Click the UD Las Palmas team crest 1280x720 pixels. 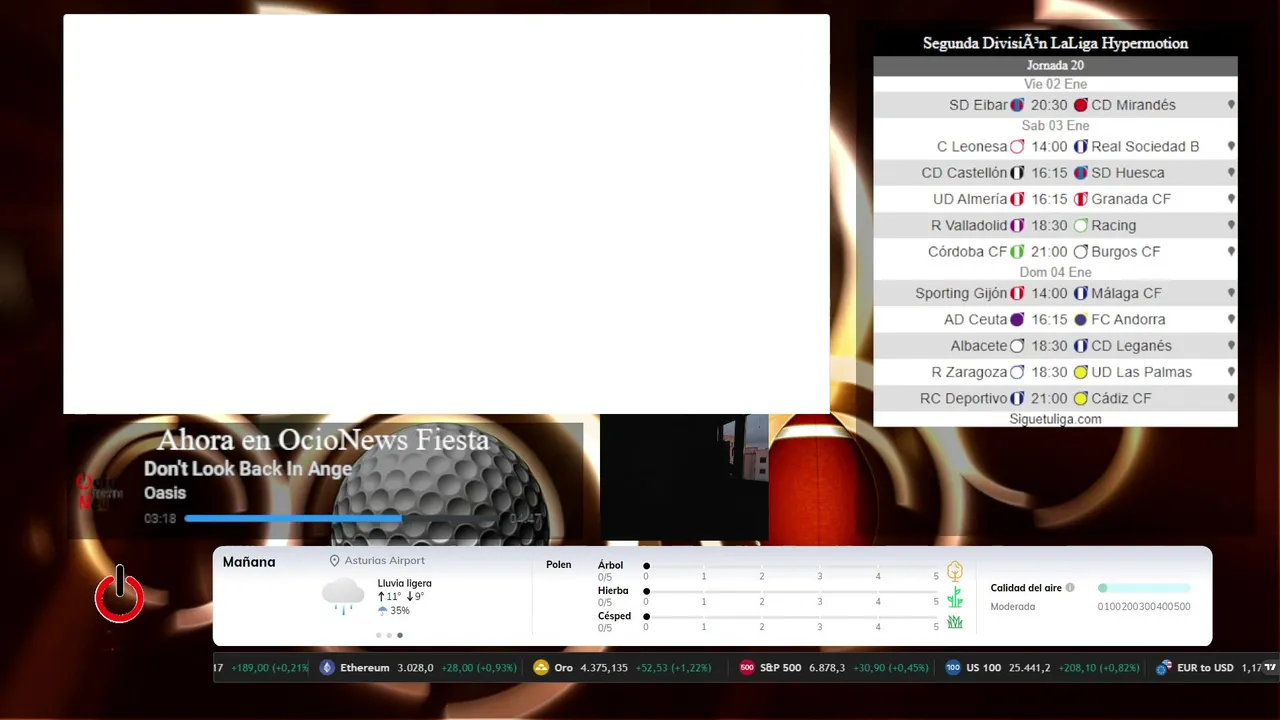1081,372
